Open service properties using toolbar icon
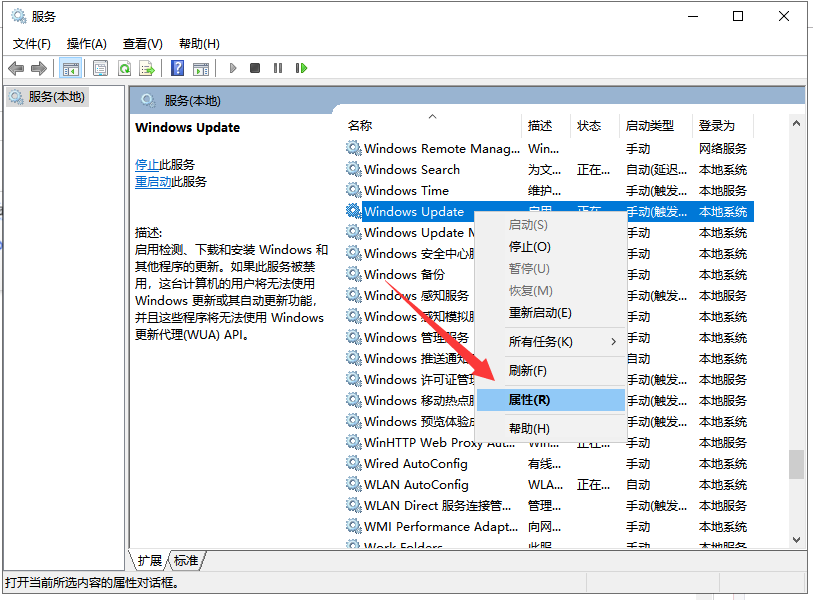The height and width of the screenshot is (600, 813). (x=100, y=67)
